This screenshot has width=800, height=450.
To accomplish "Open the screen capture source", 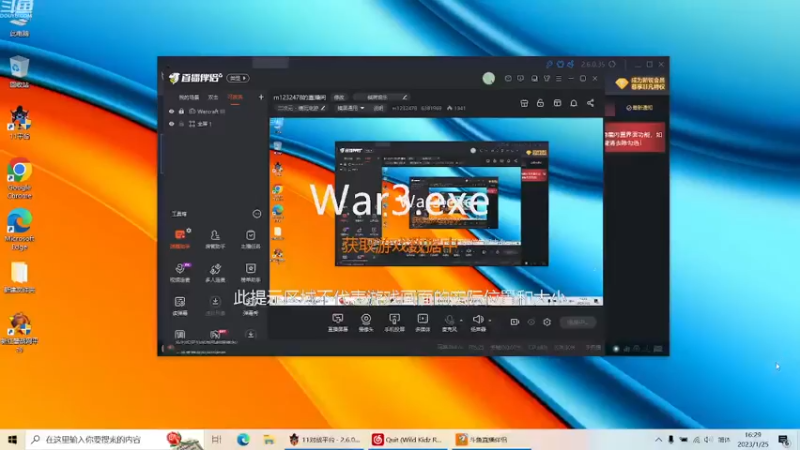I will [x=337, y=322].
